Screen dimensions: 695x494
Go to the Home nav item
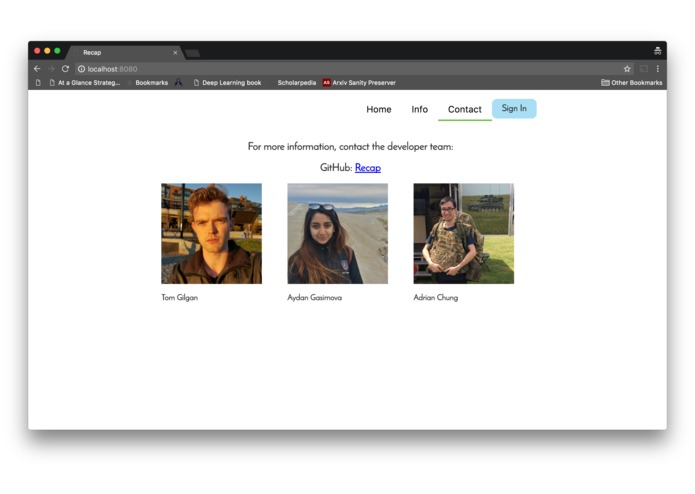click(379, 109)
